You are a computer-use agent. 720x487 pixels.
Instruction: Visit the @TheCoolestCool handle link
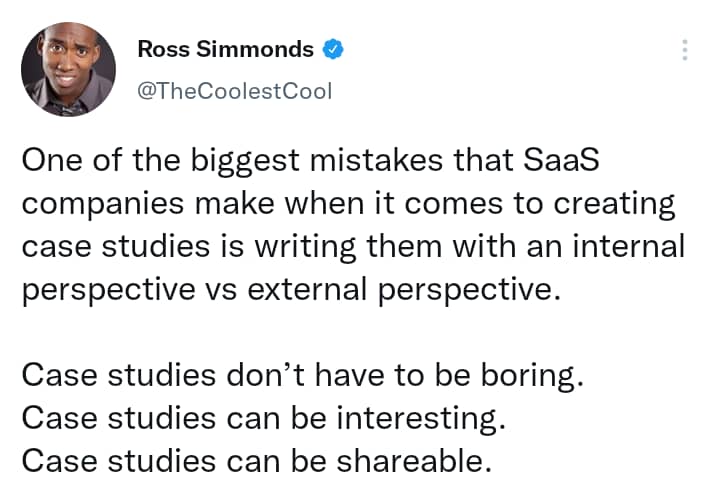(x=234, y=90)
